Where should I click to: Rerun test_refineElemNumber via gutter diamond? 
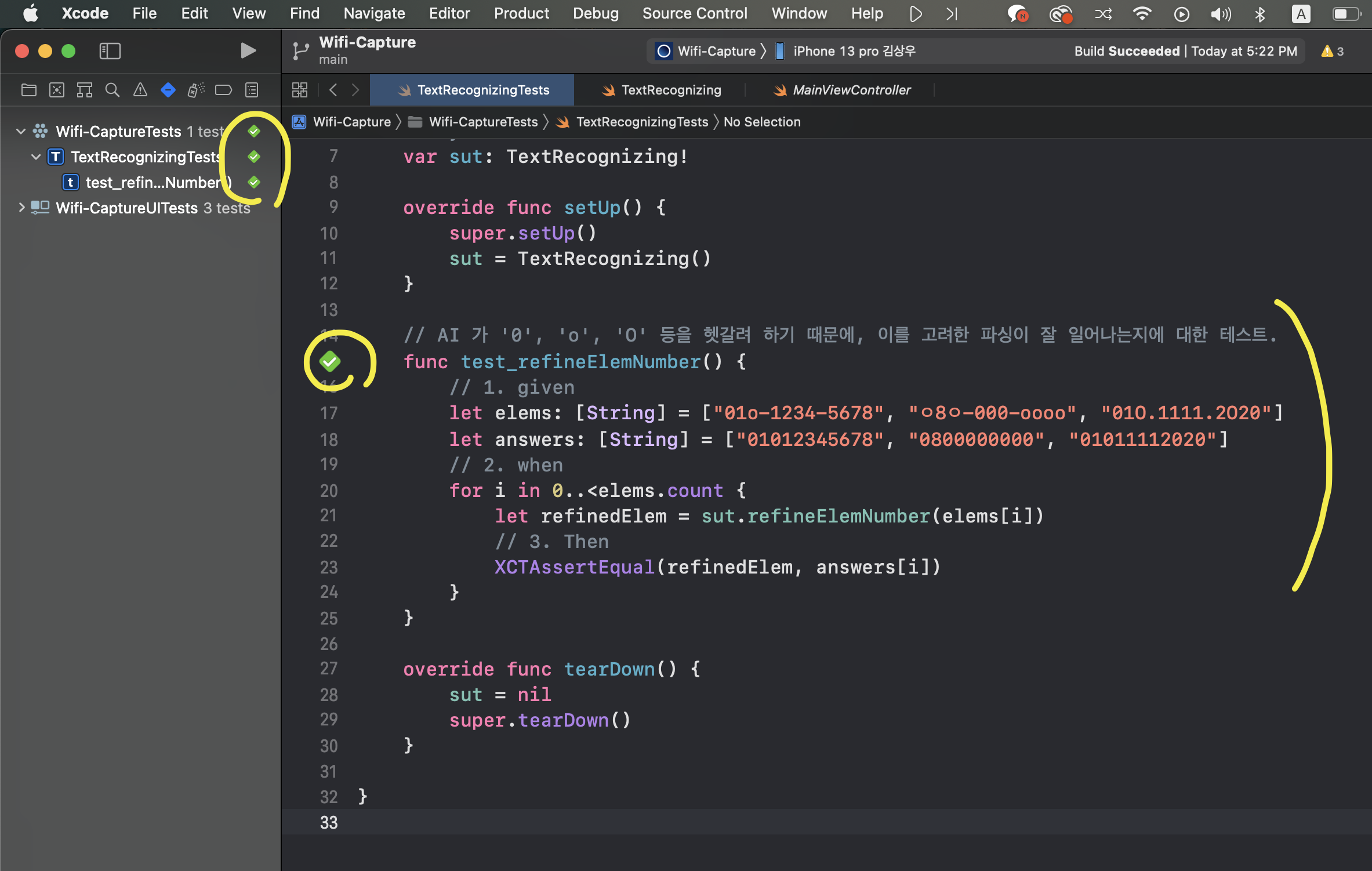[x=329, y=362]
